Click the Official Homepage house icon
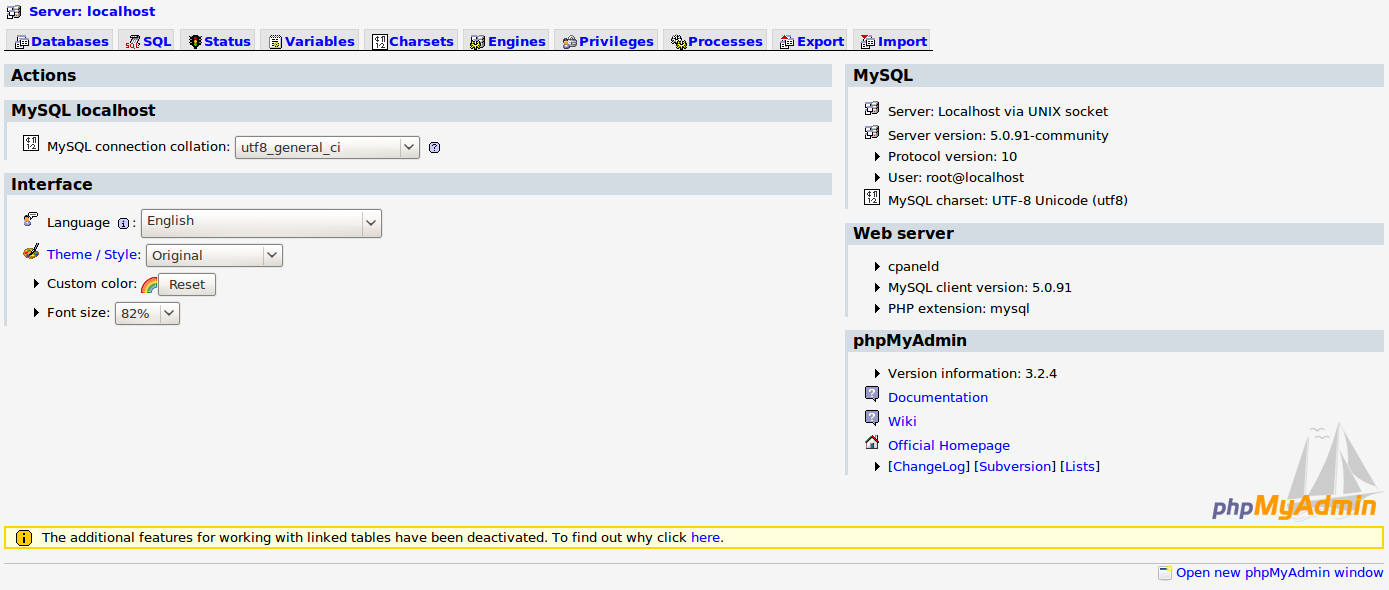This screenshot has height=590, width=1389. pyautogui.click(x=872, y=443)
